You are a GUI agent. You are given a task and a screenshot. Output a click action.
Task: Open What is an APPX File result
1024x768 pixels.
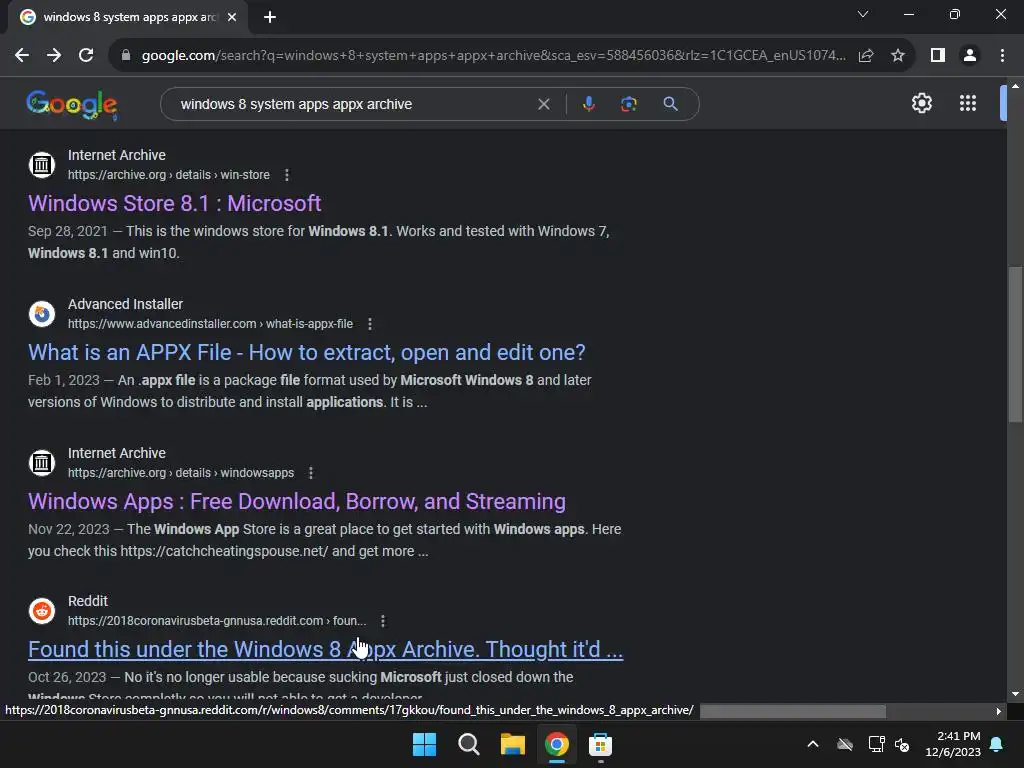307,352
